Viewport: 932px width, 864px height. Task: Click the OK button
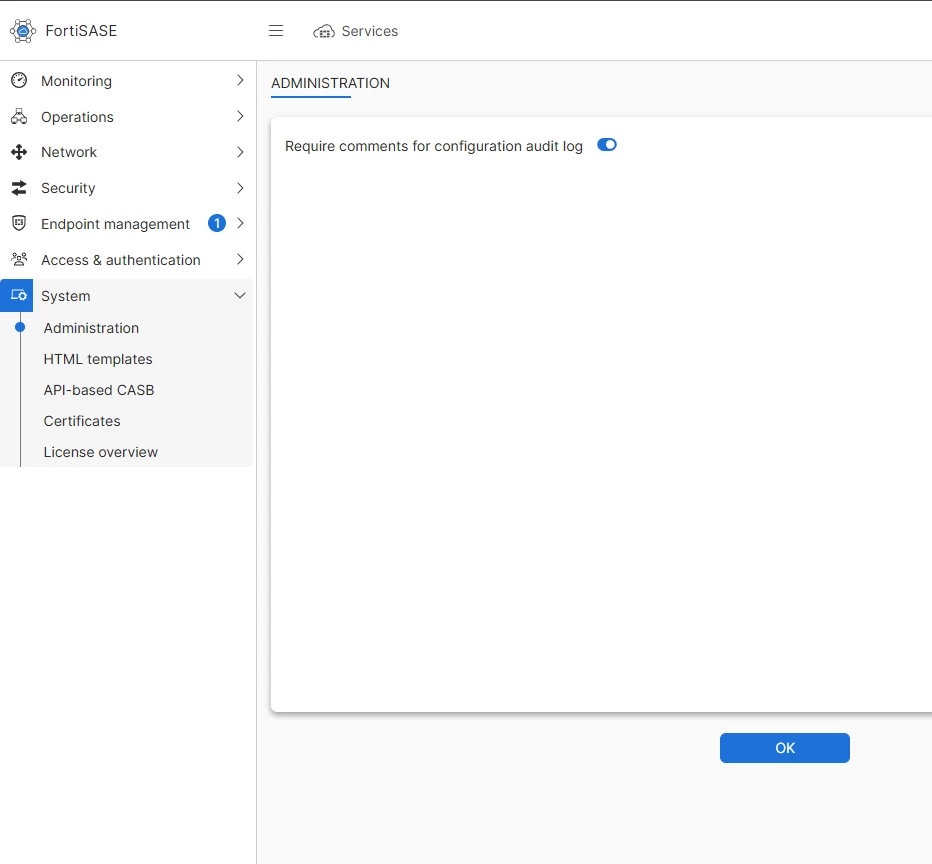pos(785,748)
